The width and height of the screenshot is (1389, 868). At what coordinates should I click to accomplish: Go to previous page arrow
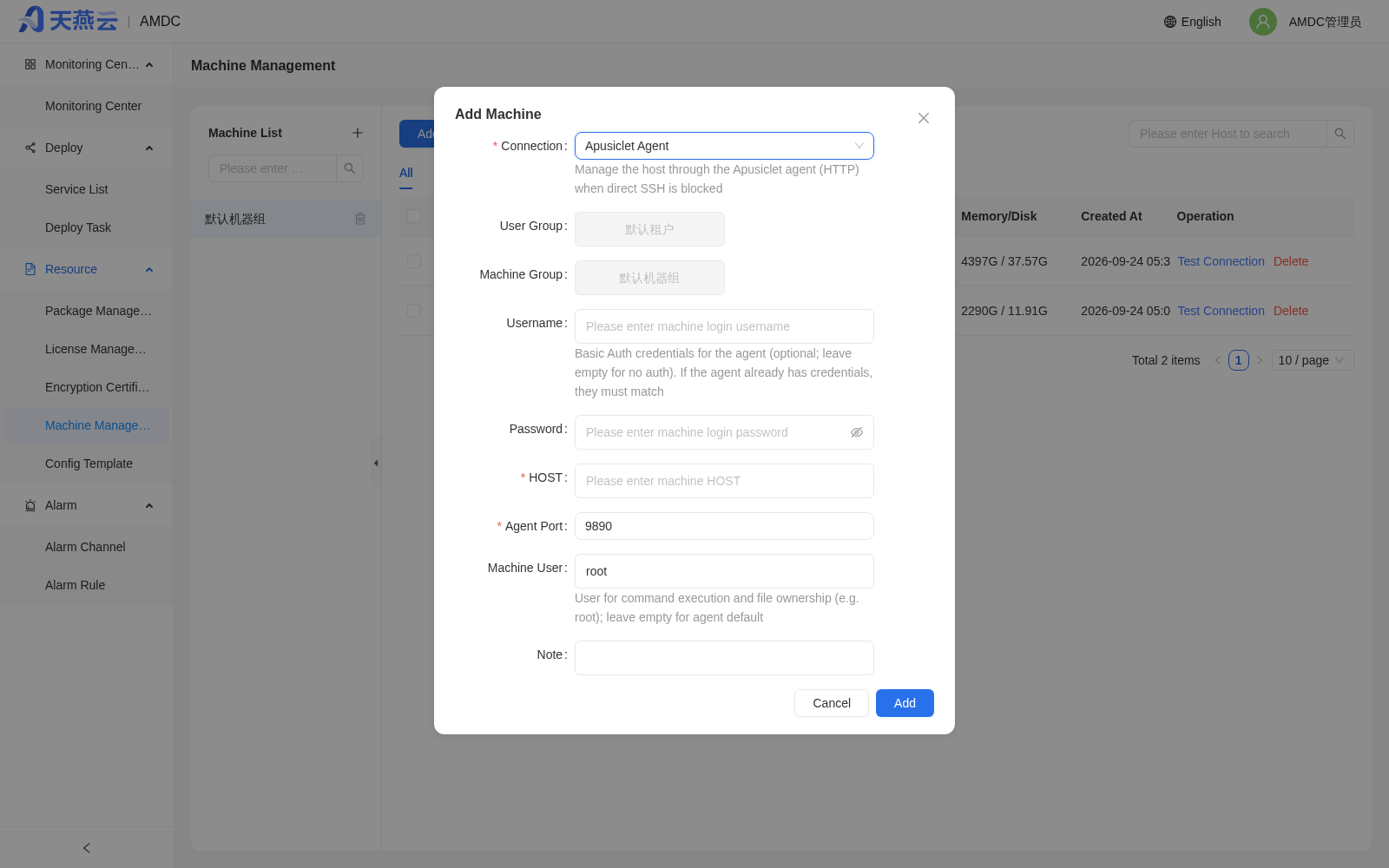pyautogui.click(x=1218, y=360)
